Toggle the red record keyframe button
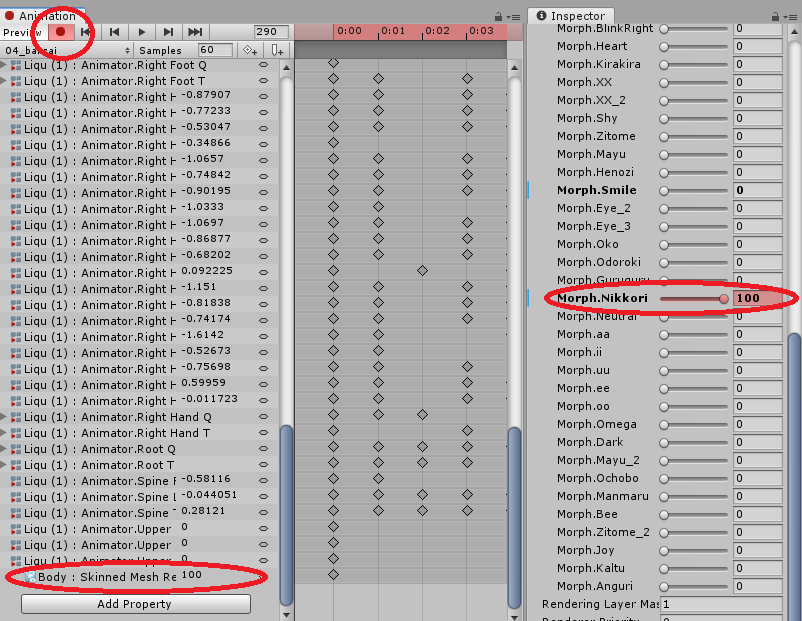Screen dimensions: 802x621 60,32
